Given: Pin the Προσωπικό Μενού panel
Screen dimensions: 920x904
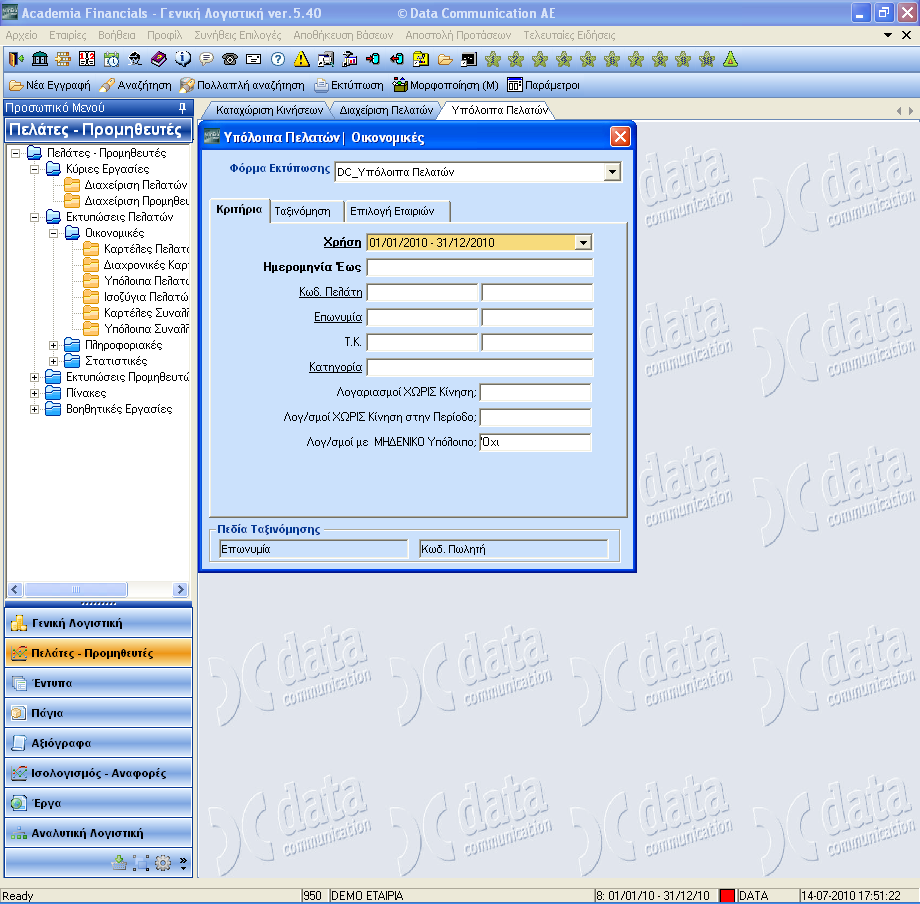Looking at the screenshot, I should coord(182,108).
